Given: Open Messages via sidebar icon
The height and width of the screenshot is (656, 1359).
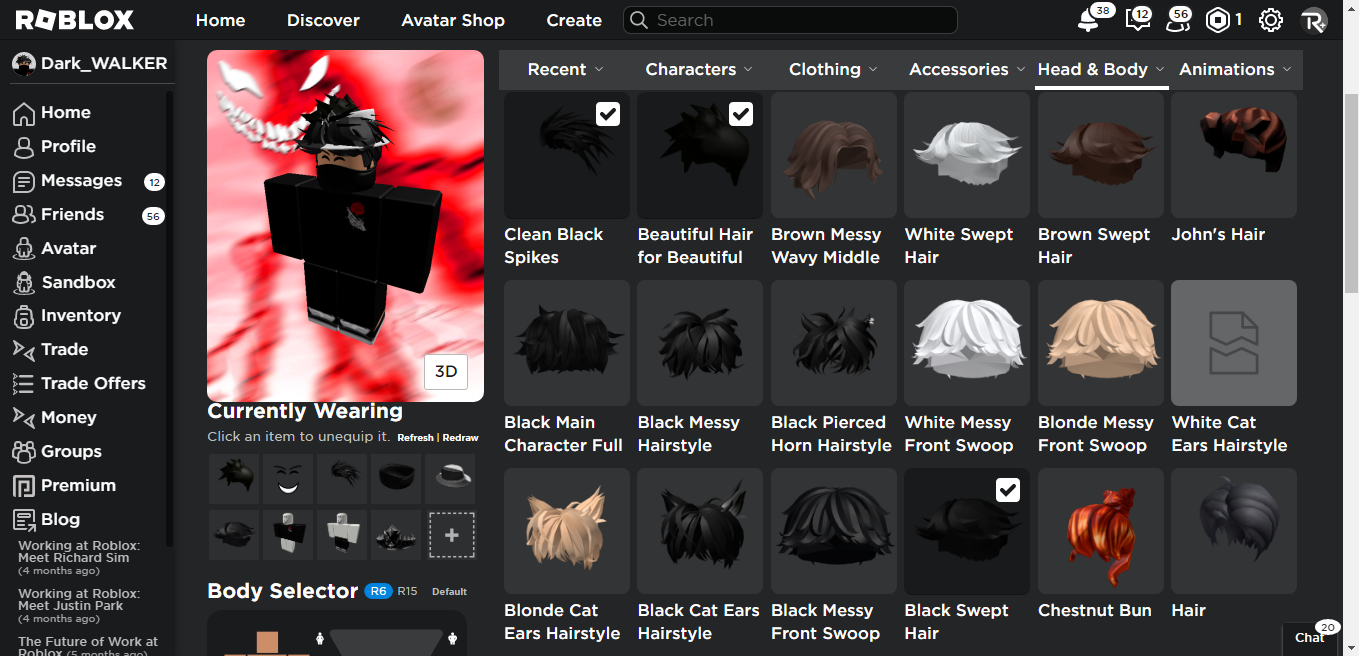Looking at the screenshot, I should pyautogui.click(x=24, y=181).
